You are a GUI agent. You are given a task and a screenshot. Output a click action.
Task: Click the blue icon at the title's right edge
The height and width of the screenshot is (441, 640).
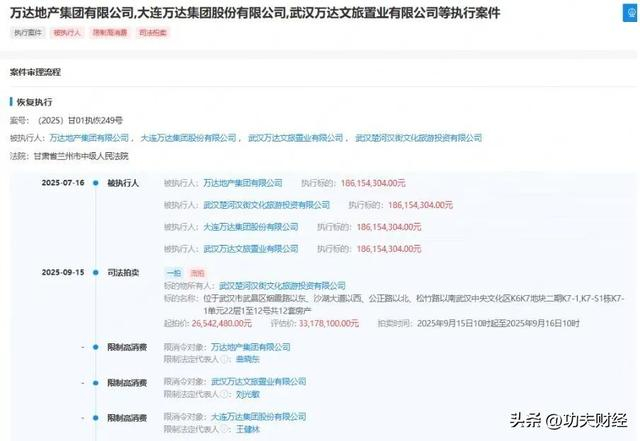(x=630, y=13)
